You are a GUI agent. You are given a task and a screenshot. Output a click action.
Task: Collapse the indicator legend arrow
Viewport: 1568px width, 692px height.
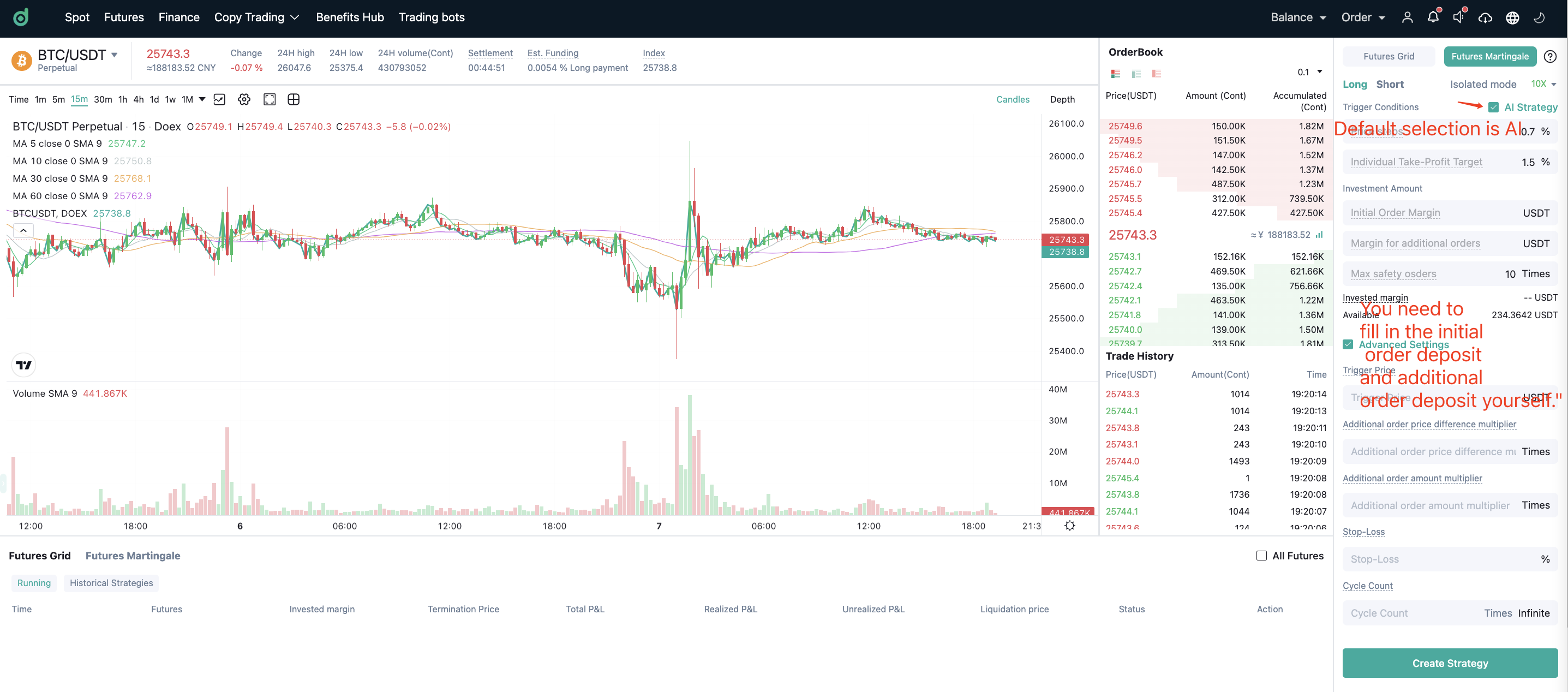pos(23,231)
